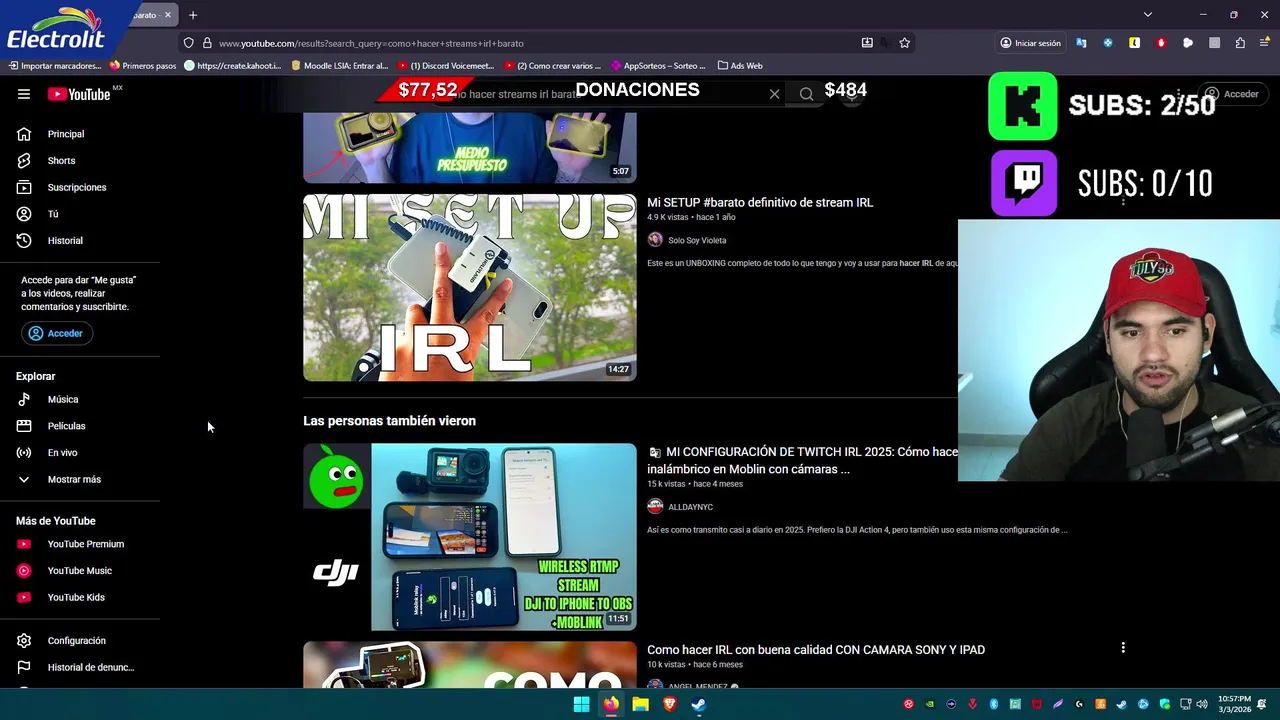
Task: Open the Importar marcadores bookmark
Action: (55, 66)
